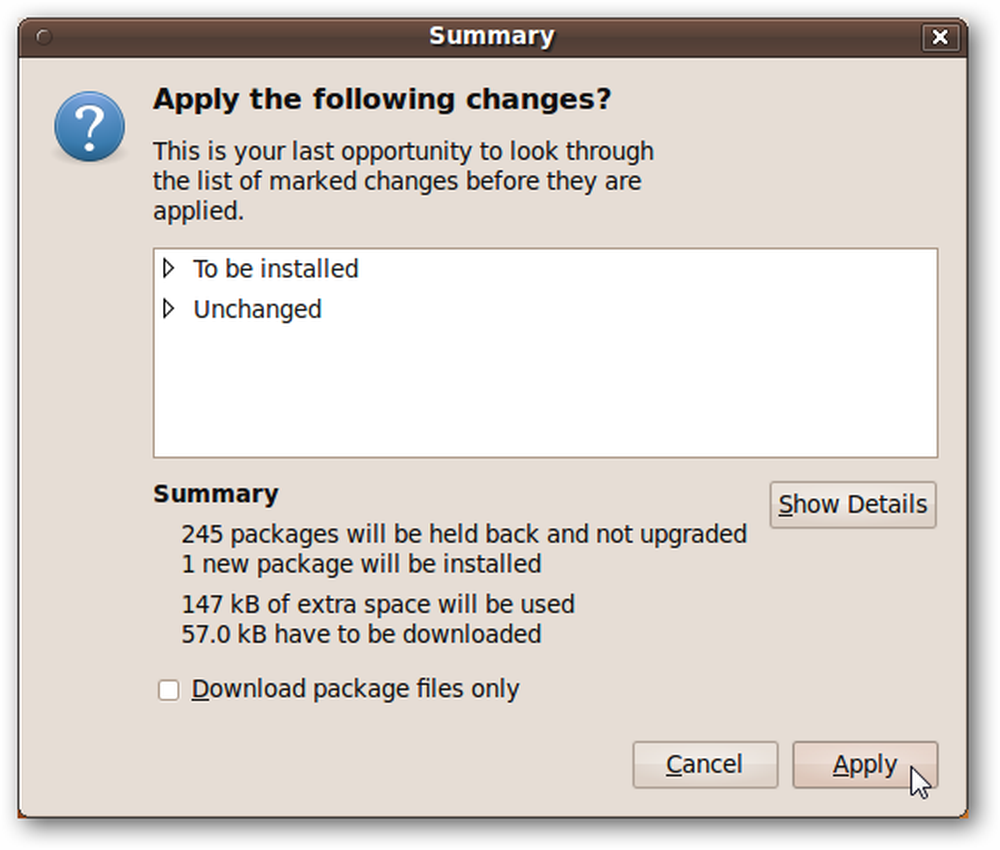Open Show Details view

click(x=853, y=504)
